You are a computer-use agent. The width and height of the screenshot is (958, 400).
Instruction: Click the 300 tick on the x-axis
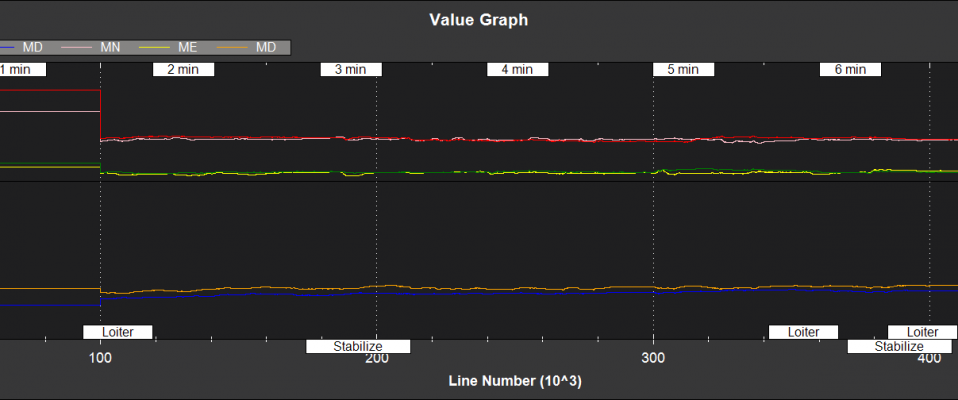653,358
